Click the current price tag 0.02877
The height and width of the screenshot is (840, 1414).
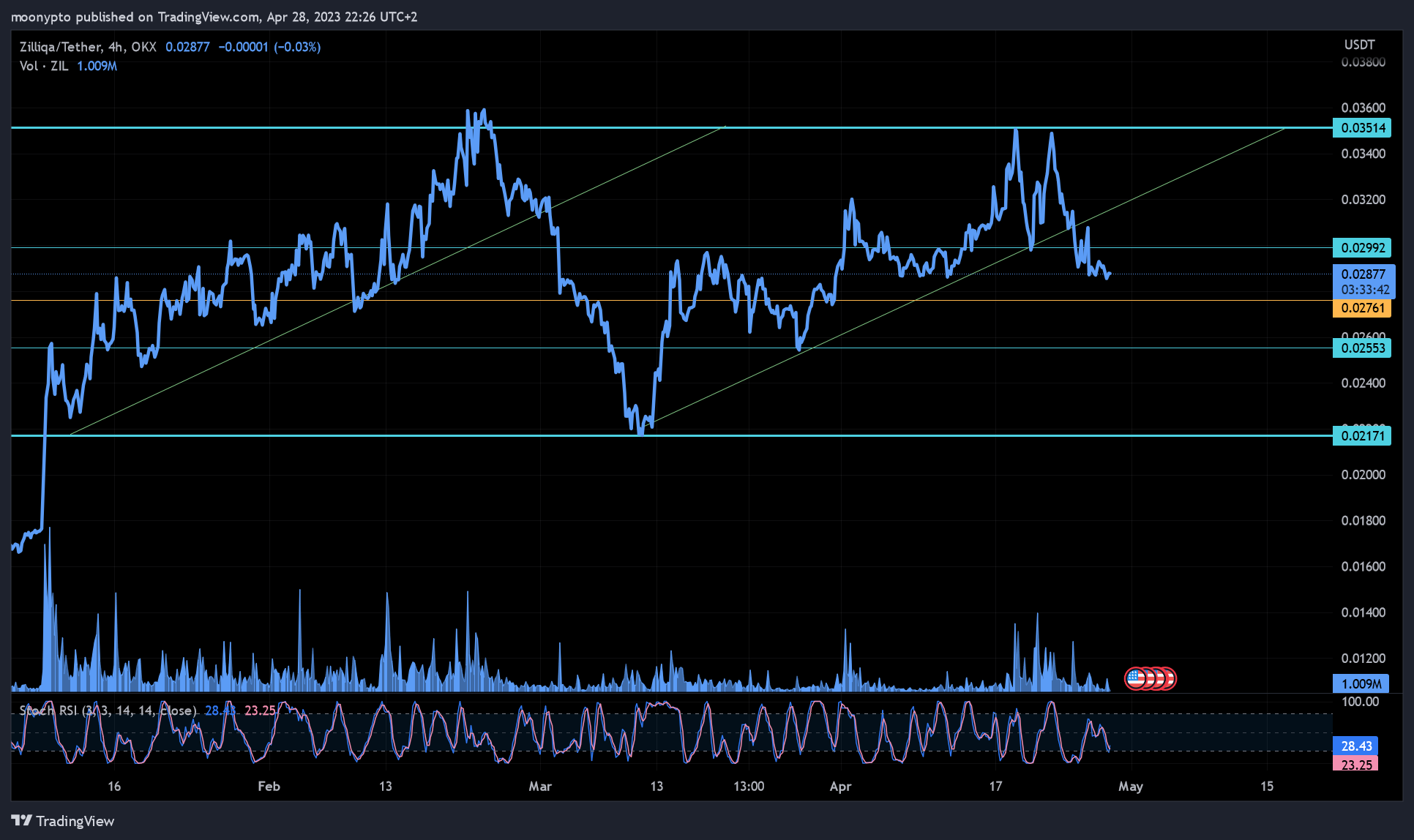pyautogui.click(x=1363, y=274)
